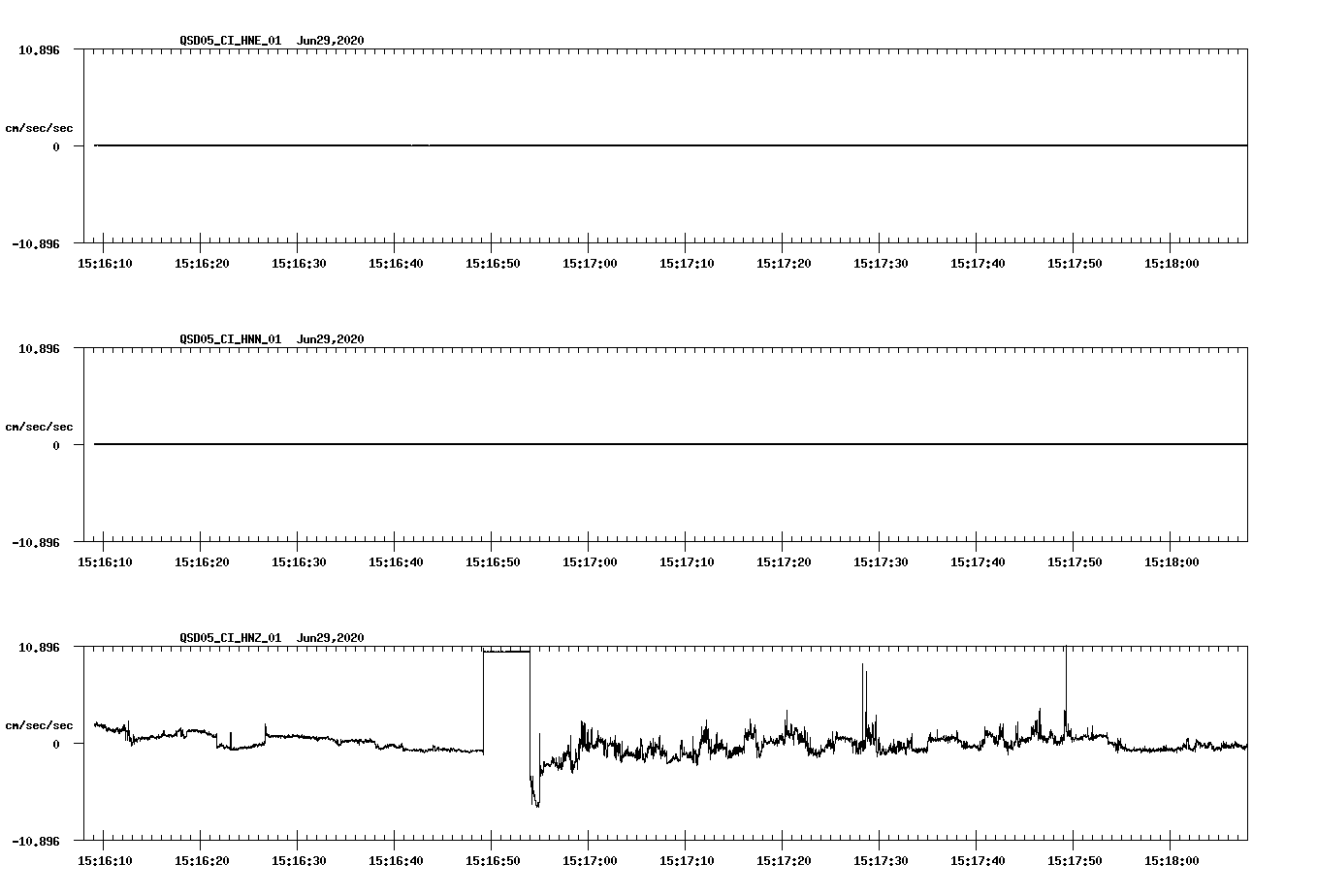Click the 15:18:00 time label under HNE plot

coord(1172,264)
